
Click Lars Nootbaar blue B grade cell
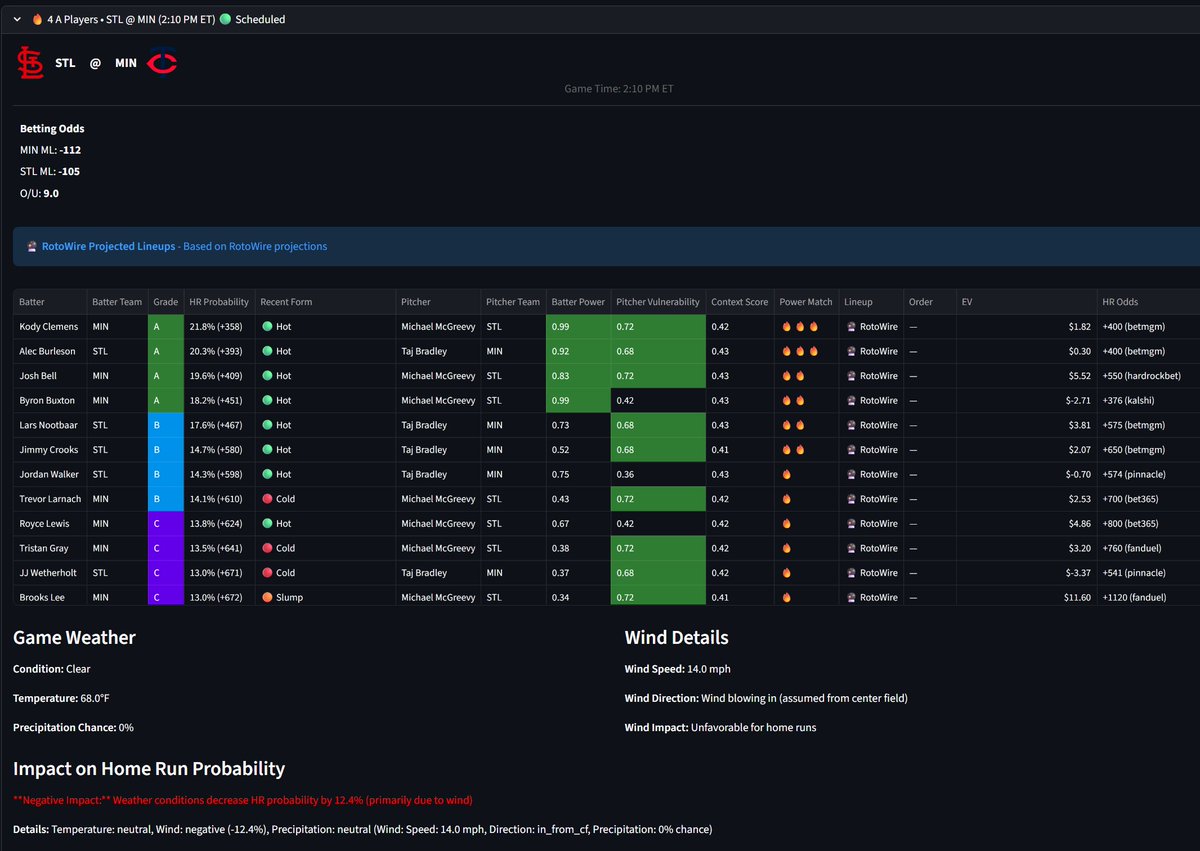pyautogui.click(x=166, y=425)
